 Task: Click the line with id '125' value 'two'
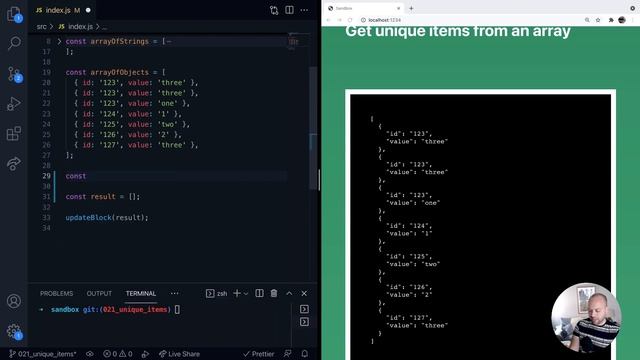132,124
